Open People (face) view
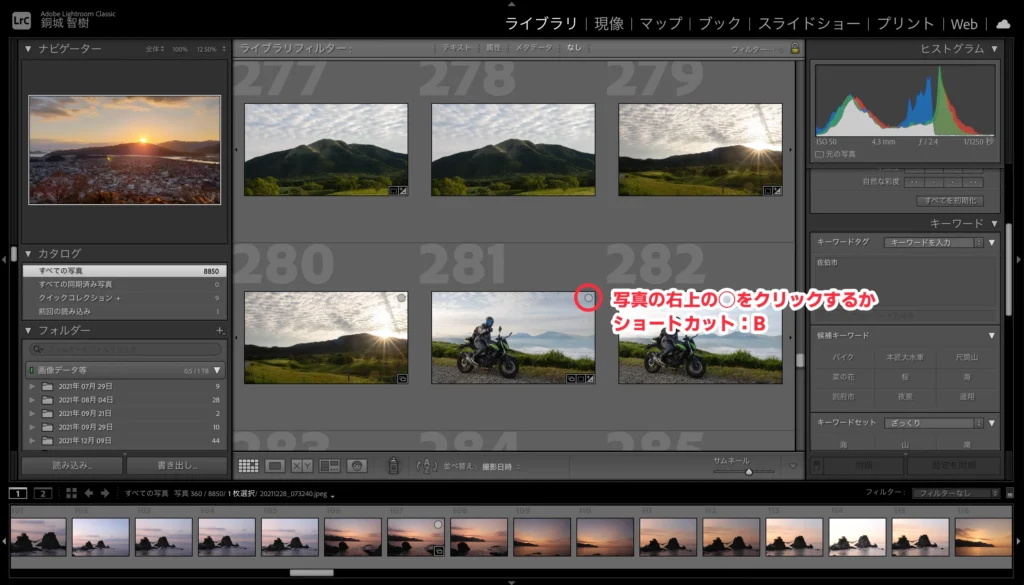Viewport: 1024px width, 585px height. (357, 466)
